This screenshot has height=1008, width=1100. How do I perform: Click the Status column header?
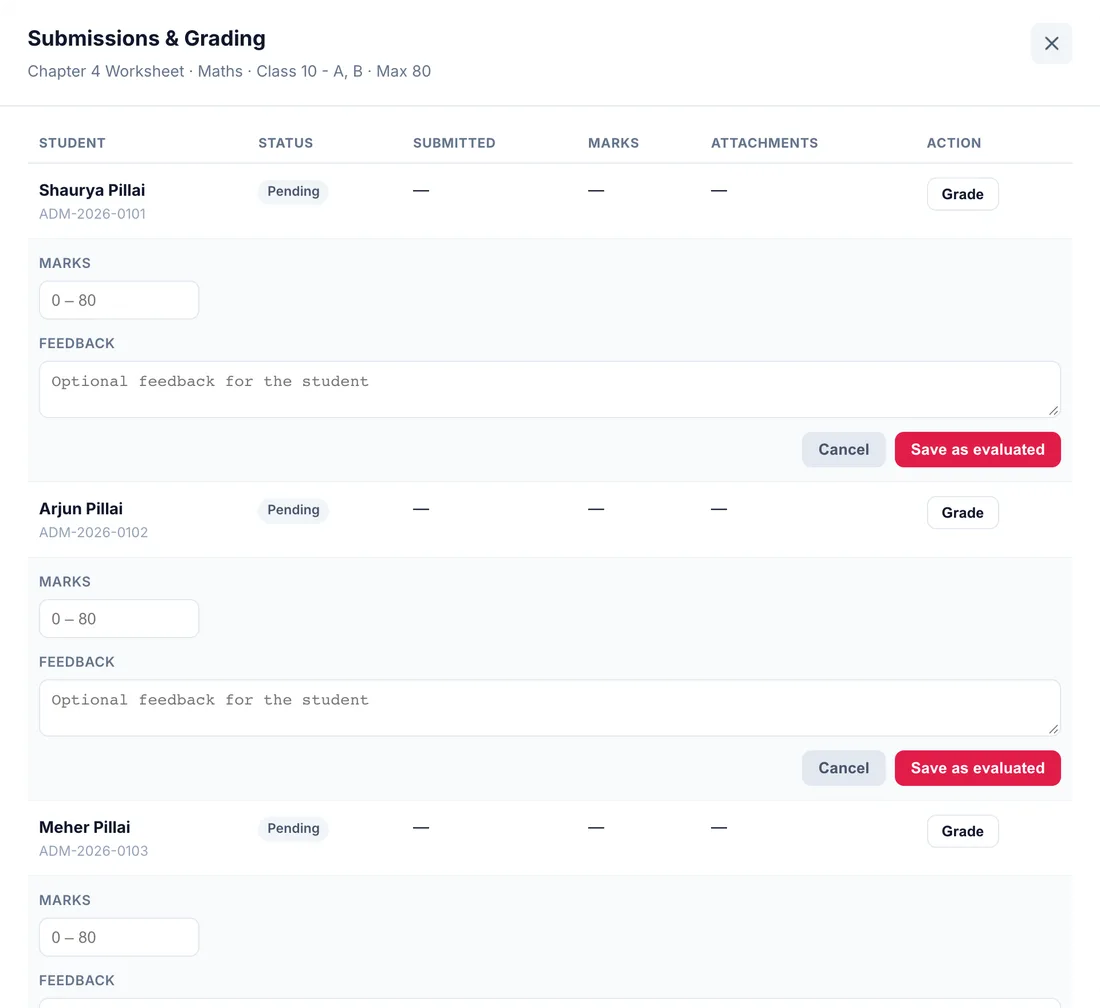point(286,143)
